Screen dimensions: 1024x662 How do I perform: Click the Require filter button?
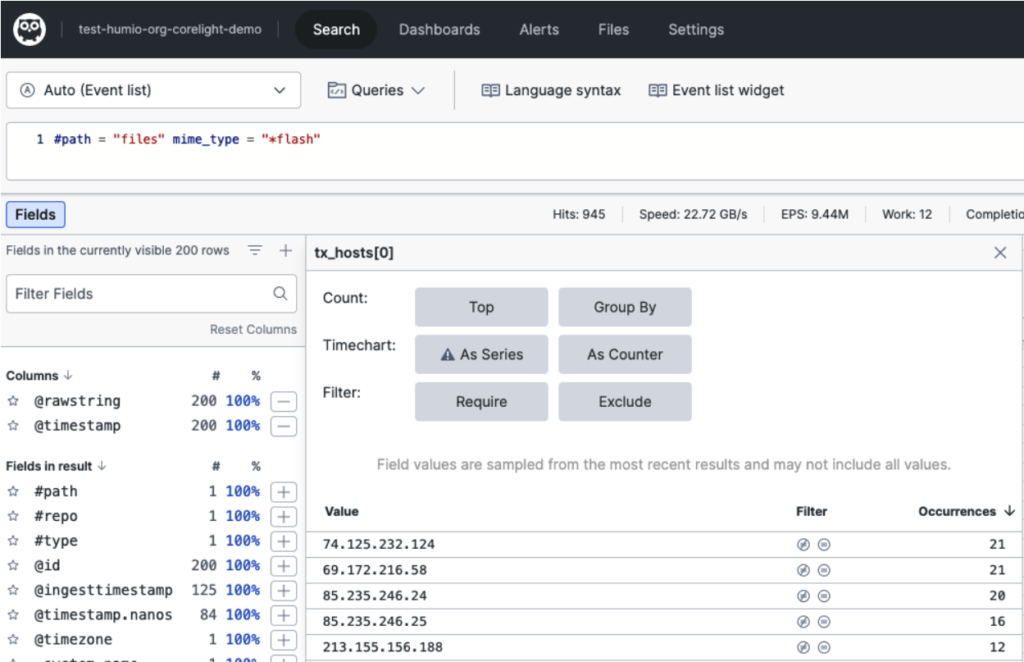click(481, 402)
